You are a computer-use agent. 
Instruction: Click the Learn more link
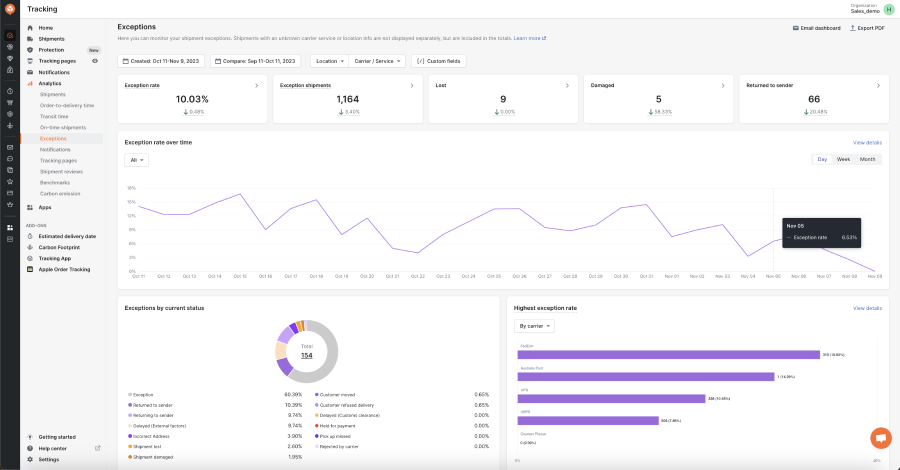530,38
